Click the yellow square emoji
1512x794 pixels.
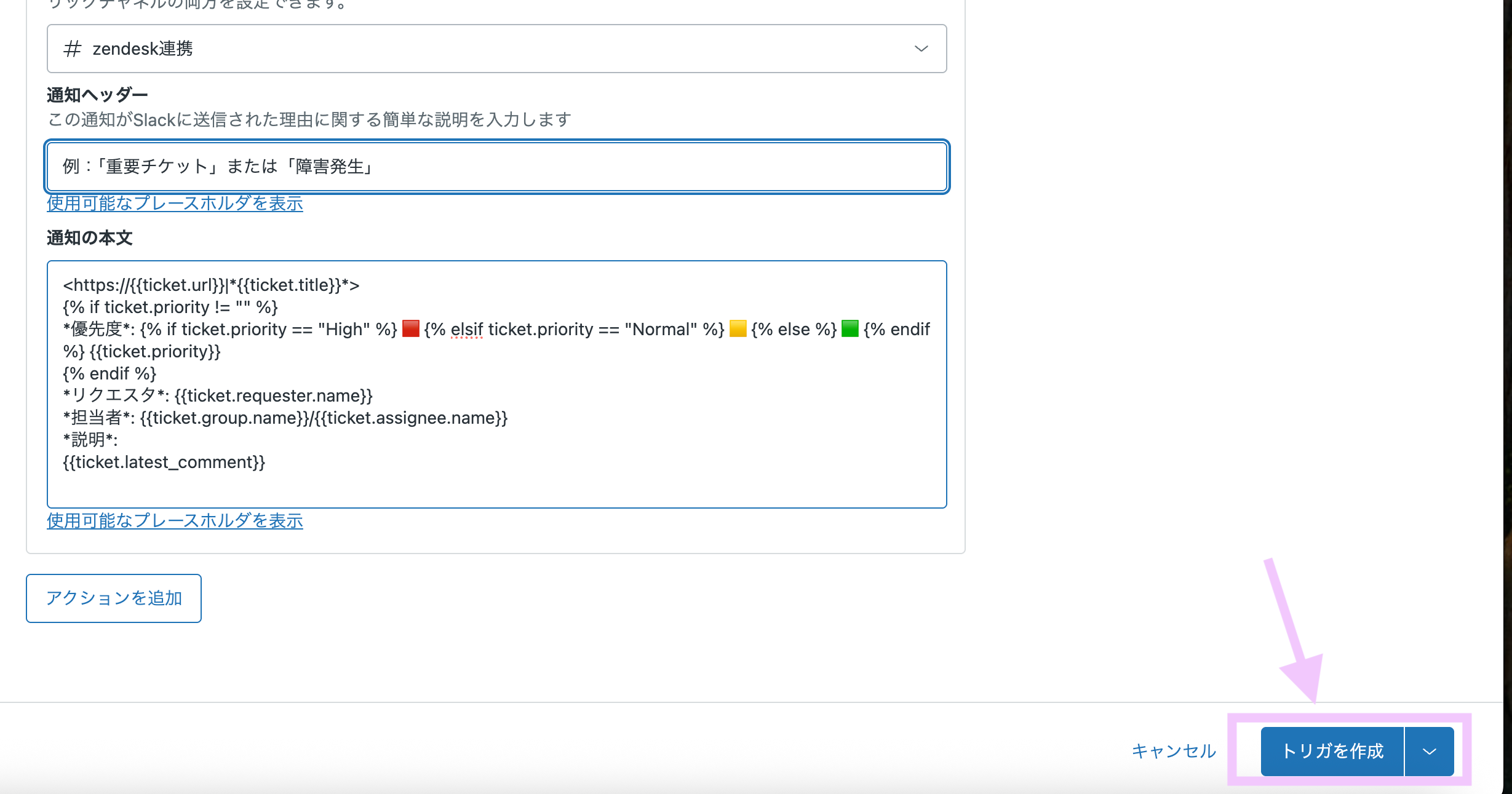point(738,329)
